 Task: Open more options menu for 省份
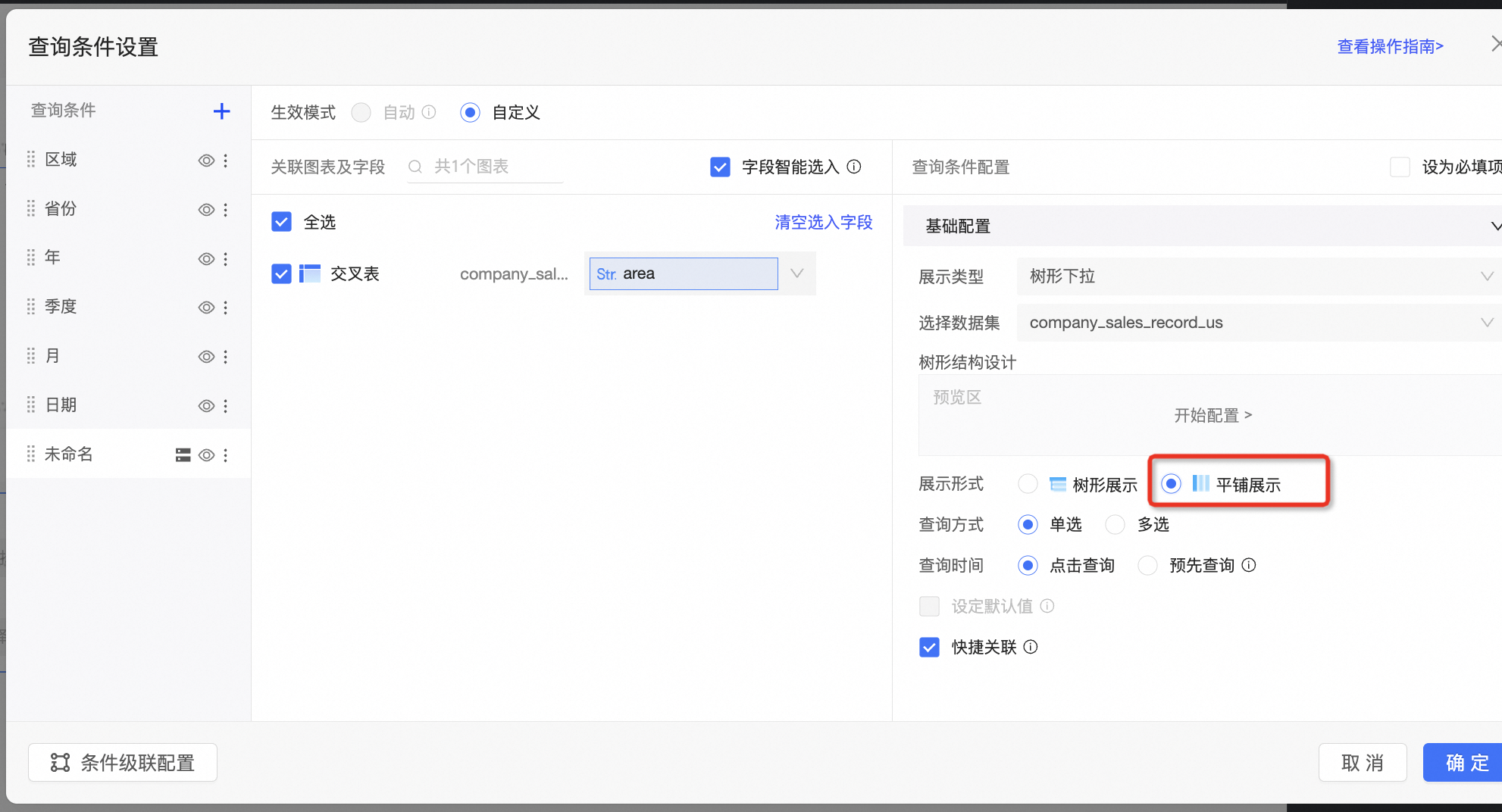[x=226, y=210]
